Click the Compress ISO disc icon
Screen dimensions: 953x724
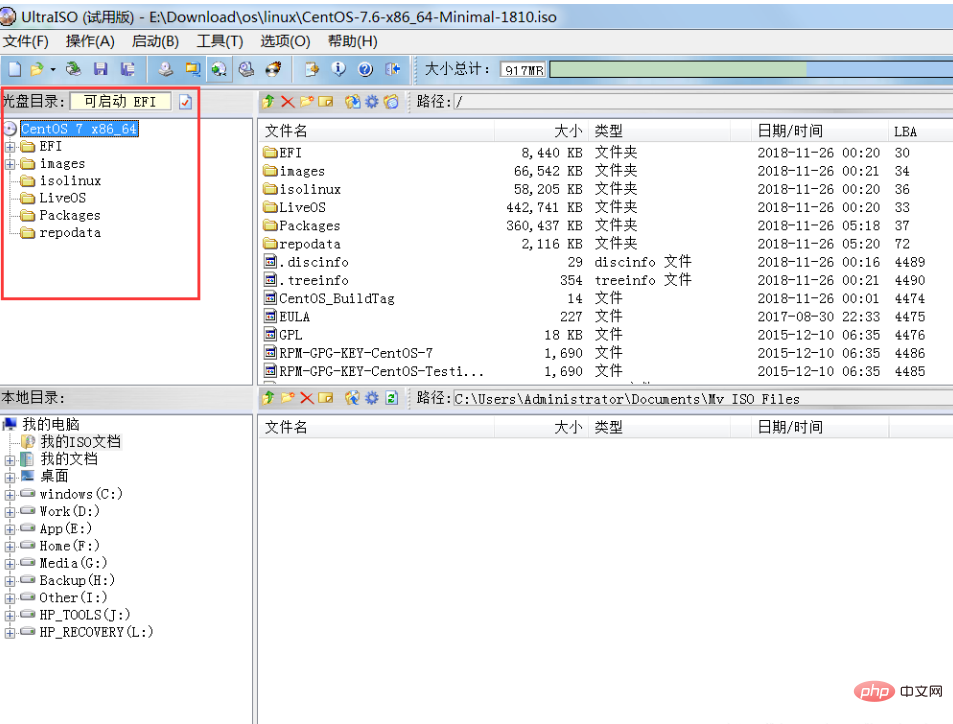246,69
